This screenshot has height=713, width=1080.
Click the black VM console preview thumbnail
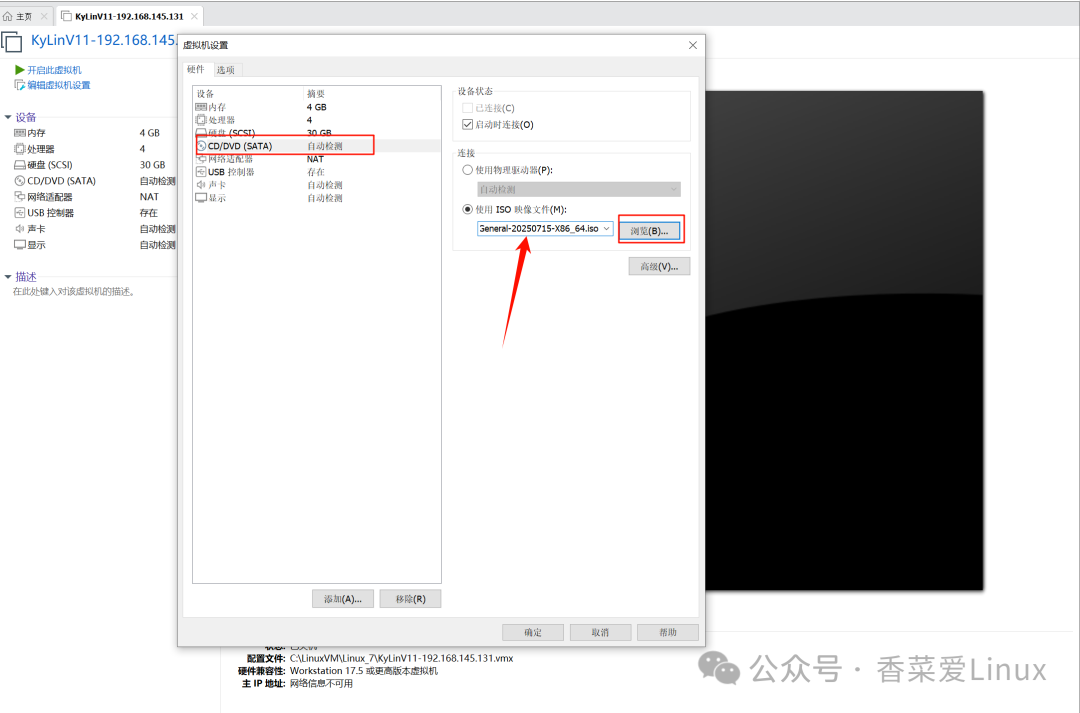point(844,340)
